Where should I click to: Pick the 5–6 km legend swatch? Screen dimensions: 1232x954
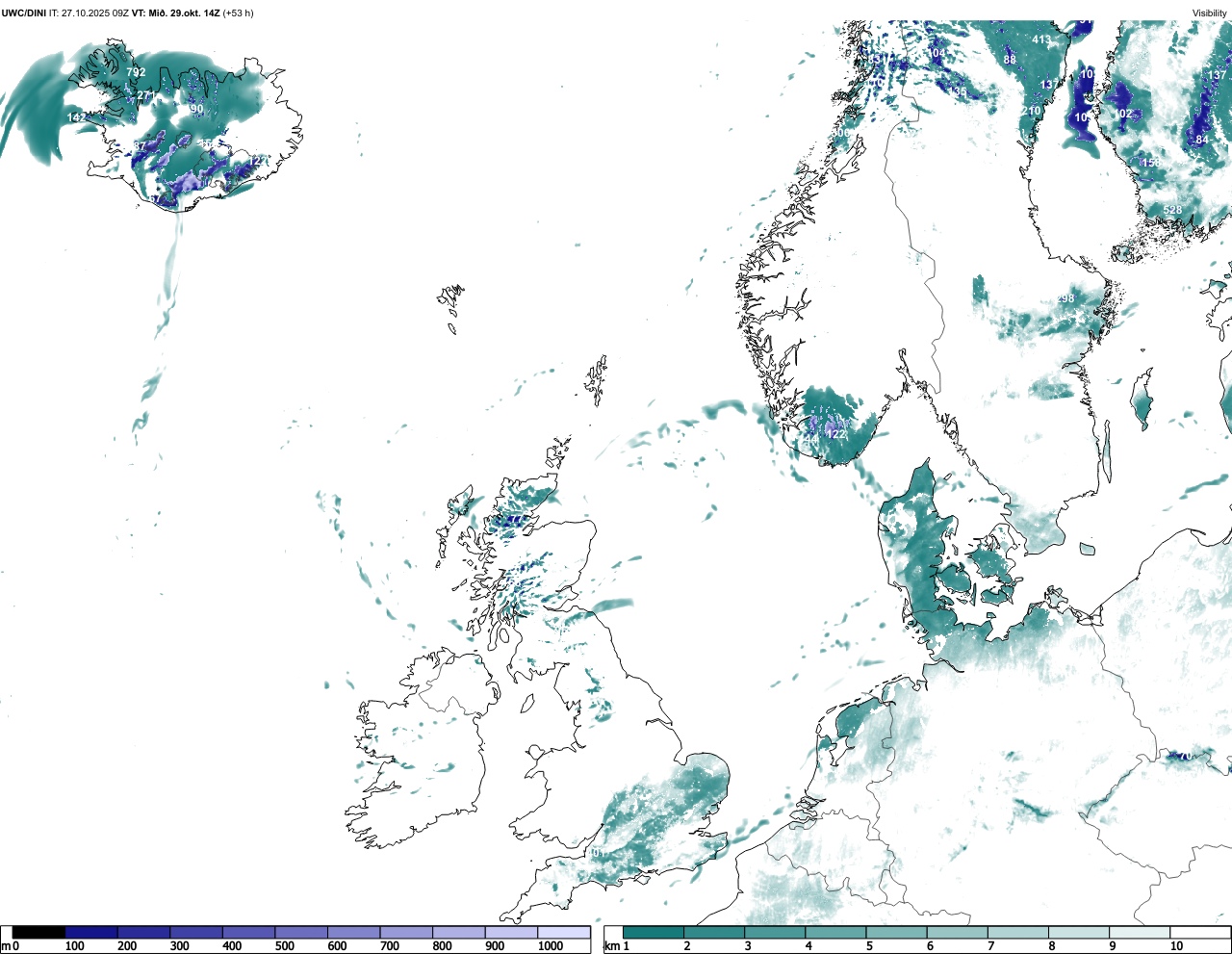click(x=896, y=932)
